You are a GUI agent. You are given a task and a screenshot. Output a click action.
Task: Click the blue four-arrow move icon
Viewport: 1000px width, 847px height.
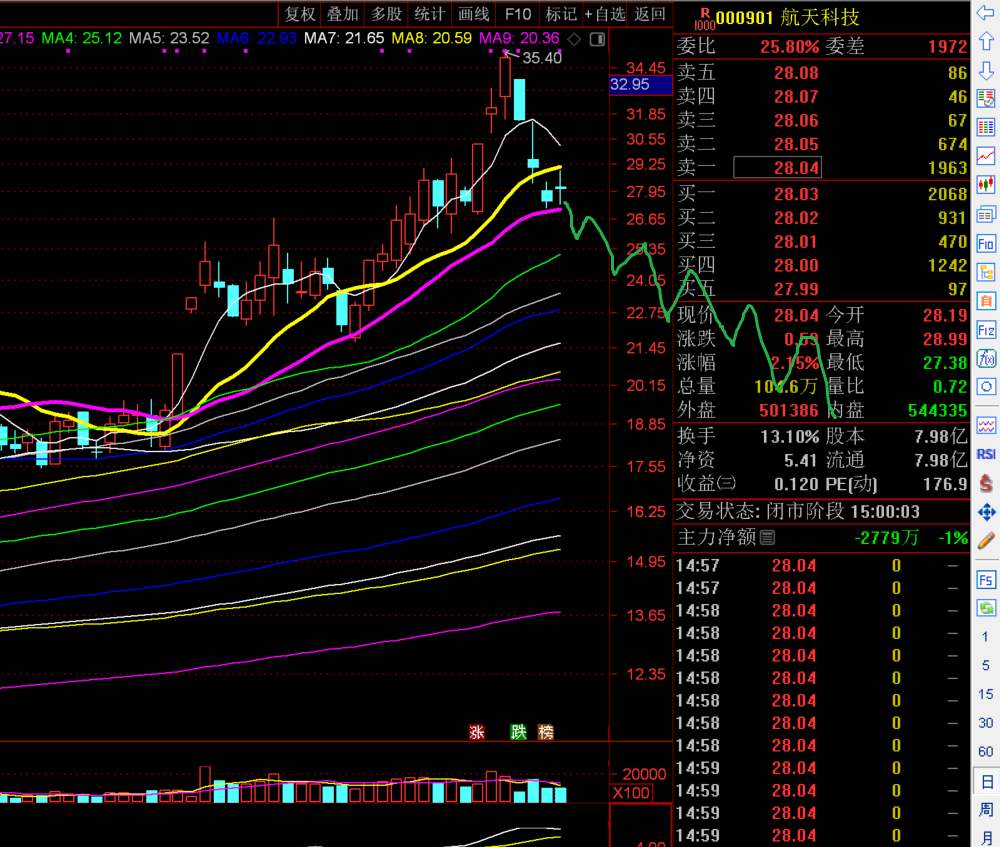986,512
